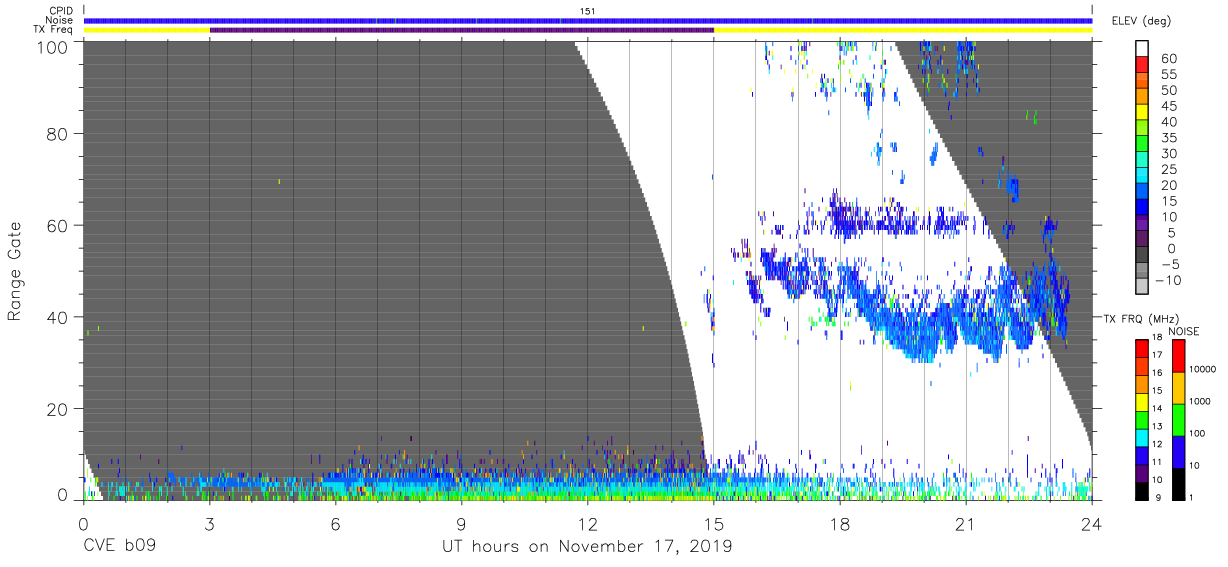This screenshot has width=1228, height=567.
Task: Click the yellow TX Freq bar segment after 15 UT
Action: click(x=903, y=30)
